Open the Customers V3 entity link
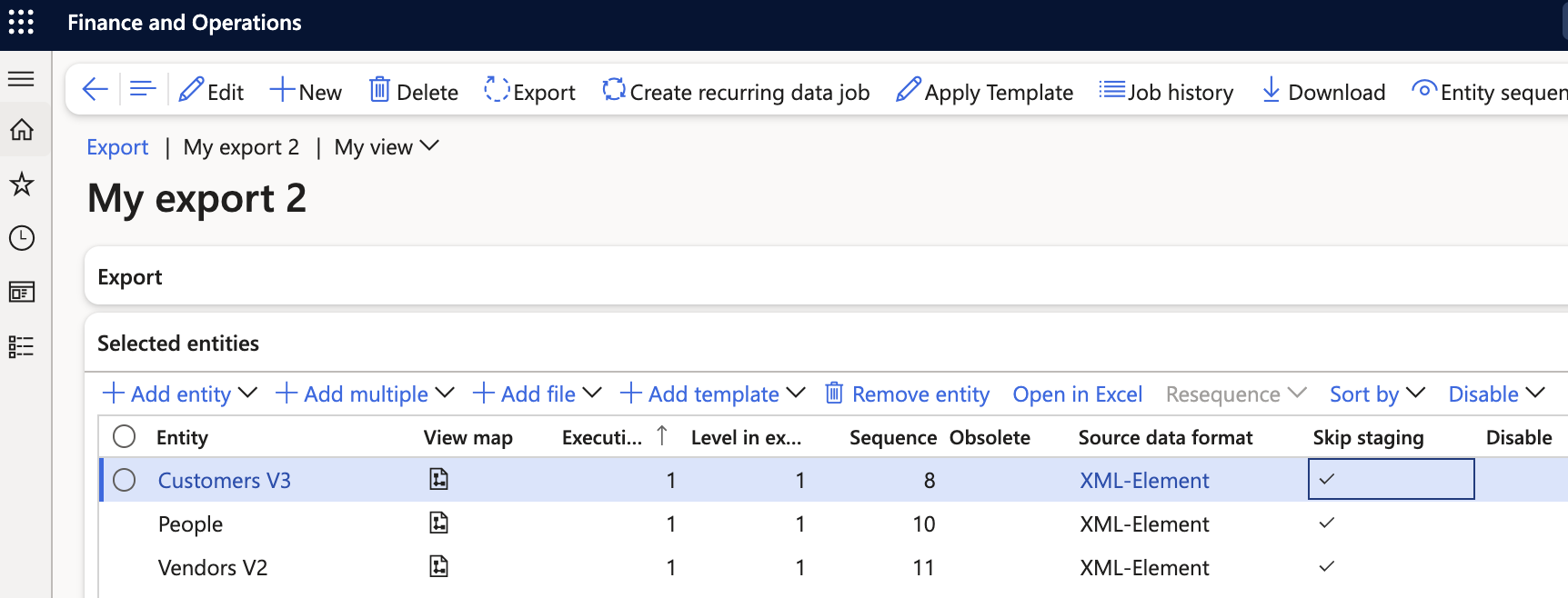 pos(225,480)
